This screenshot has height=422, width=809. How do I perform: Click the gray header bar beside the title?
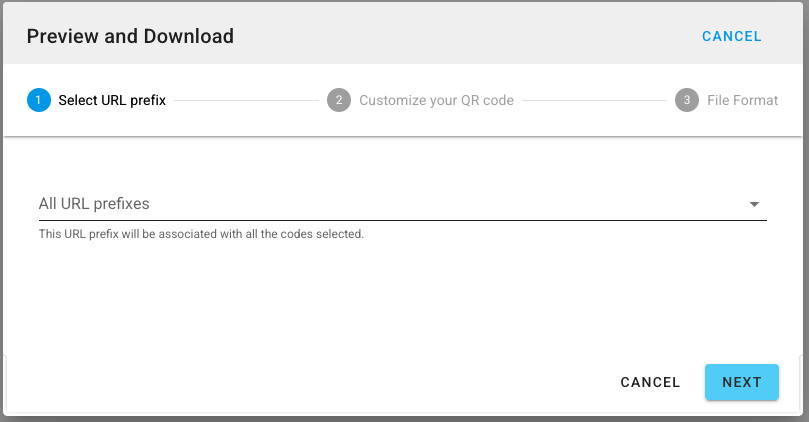tap(464, 36)
